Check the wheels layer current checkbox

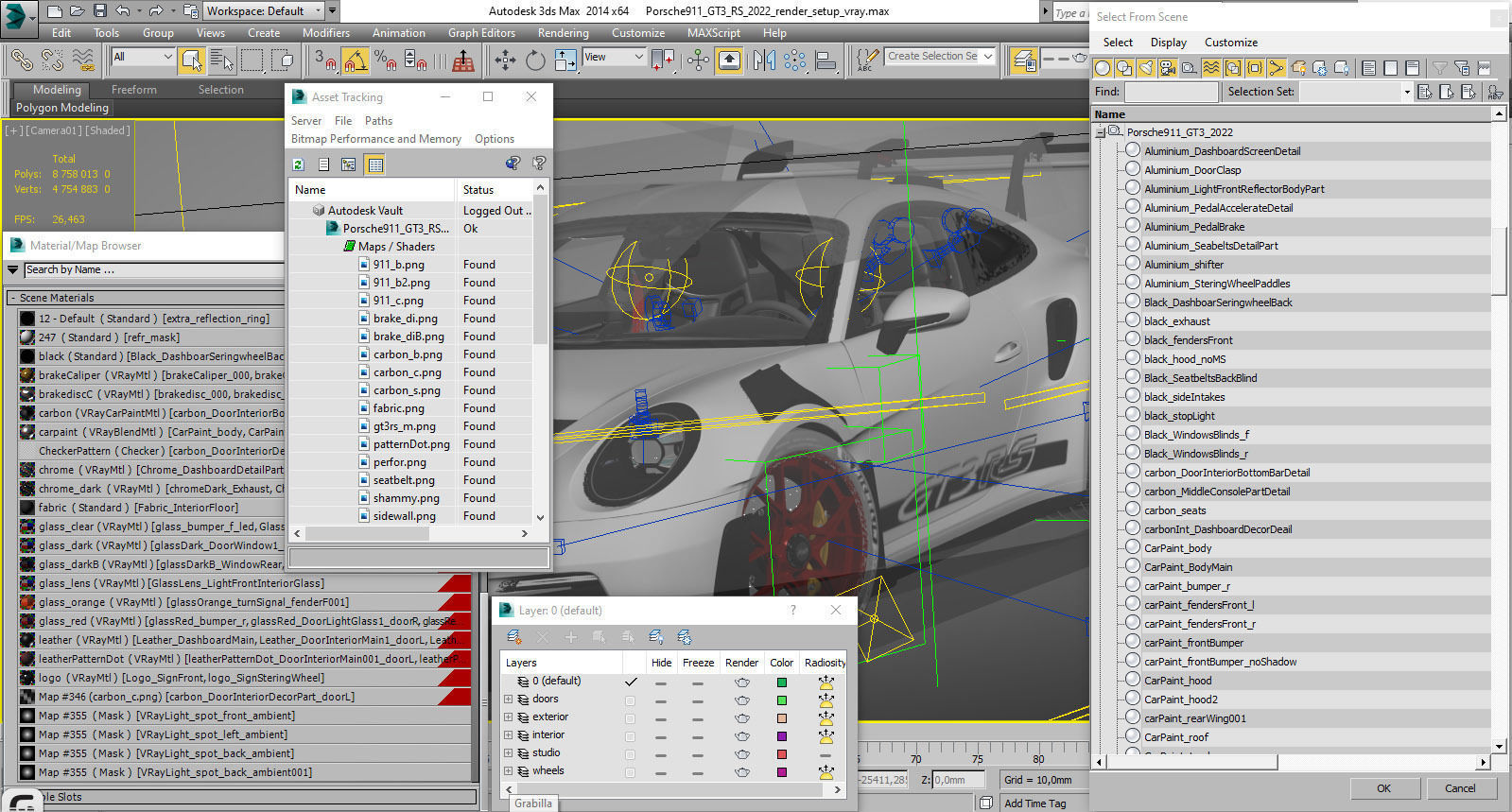(x=630, y=772)
